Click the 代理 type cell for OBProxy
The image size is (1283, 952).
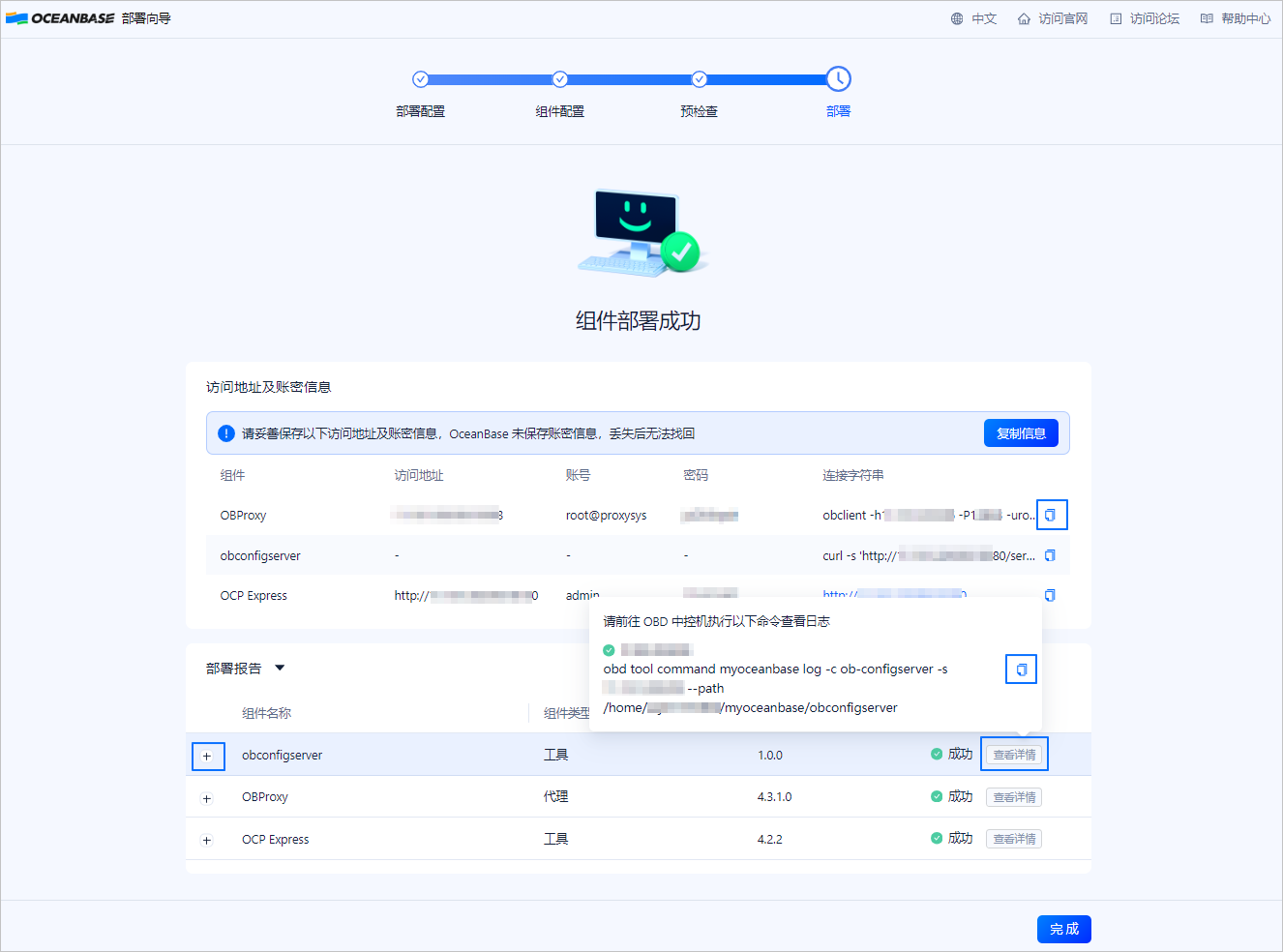(555, 797)
